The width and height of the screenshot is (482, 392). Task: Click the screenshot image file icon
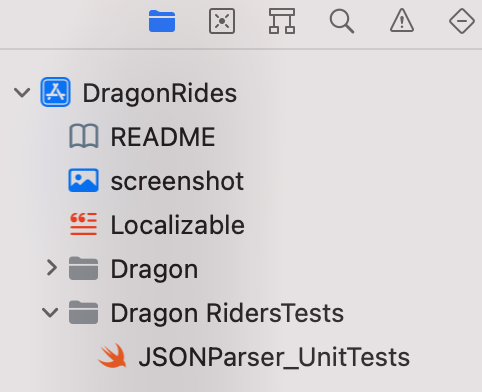pos(83,180)
